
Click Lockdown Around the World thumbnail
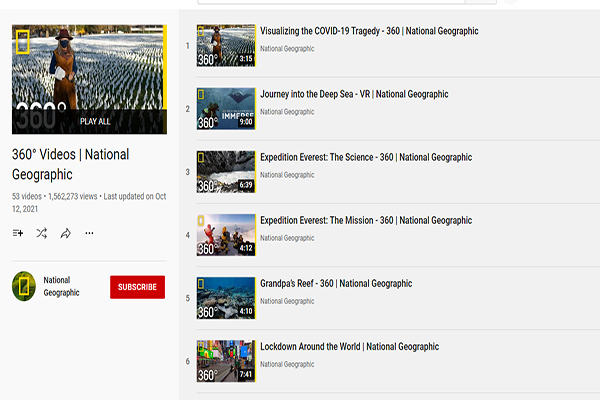click(x=226, y=361)
